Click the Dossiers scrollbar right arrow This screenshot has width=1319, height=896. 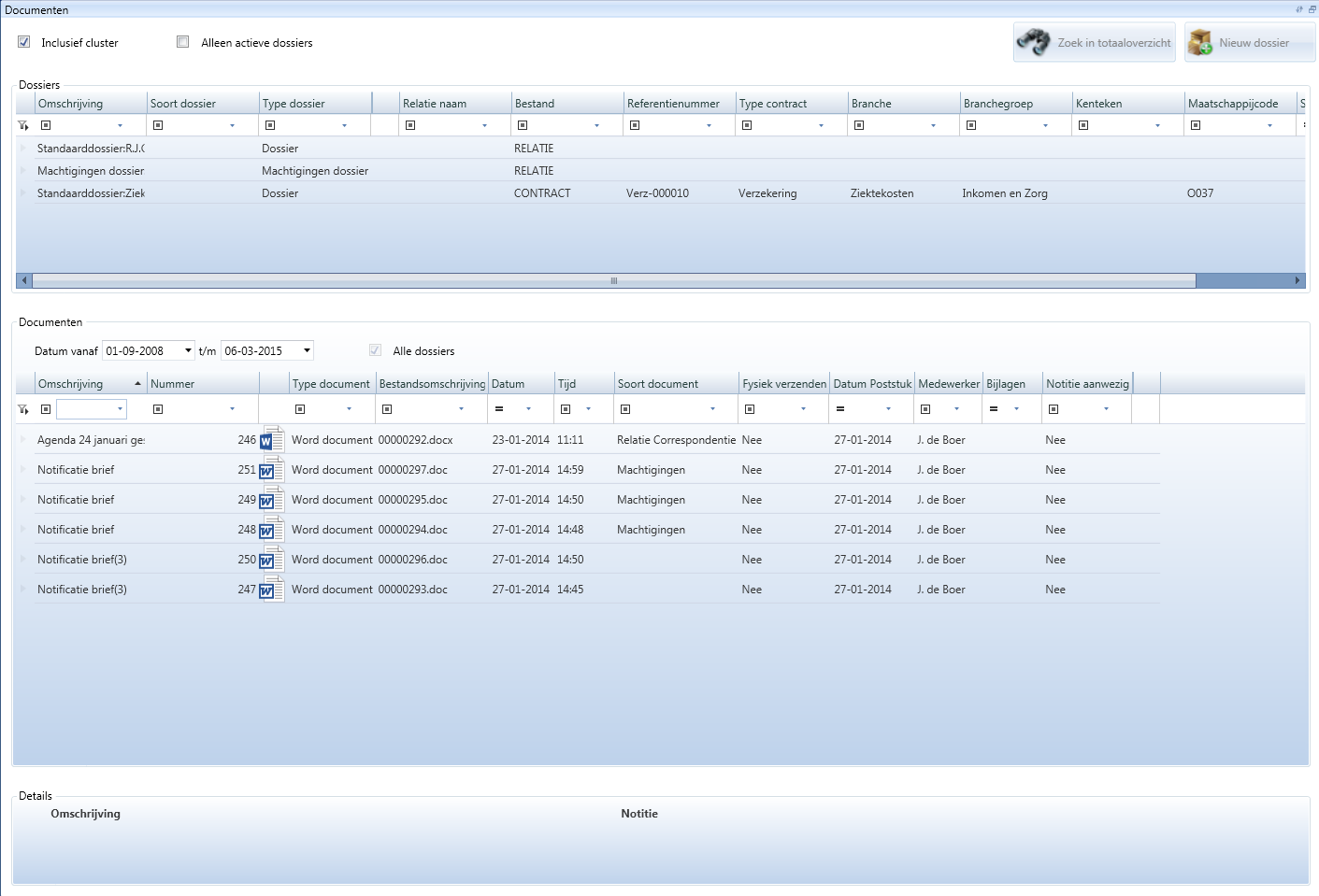1297,280
